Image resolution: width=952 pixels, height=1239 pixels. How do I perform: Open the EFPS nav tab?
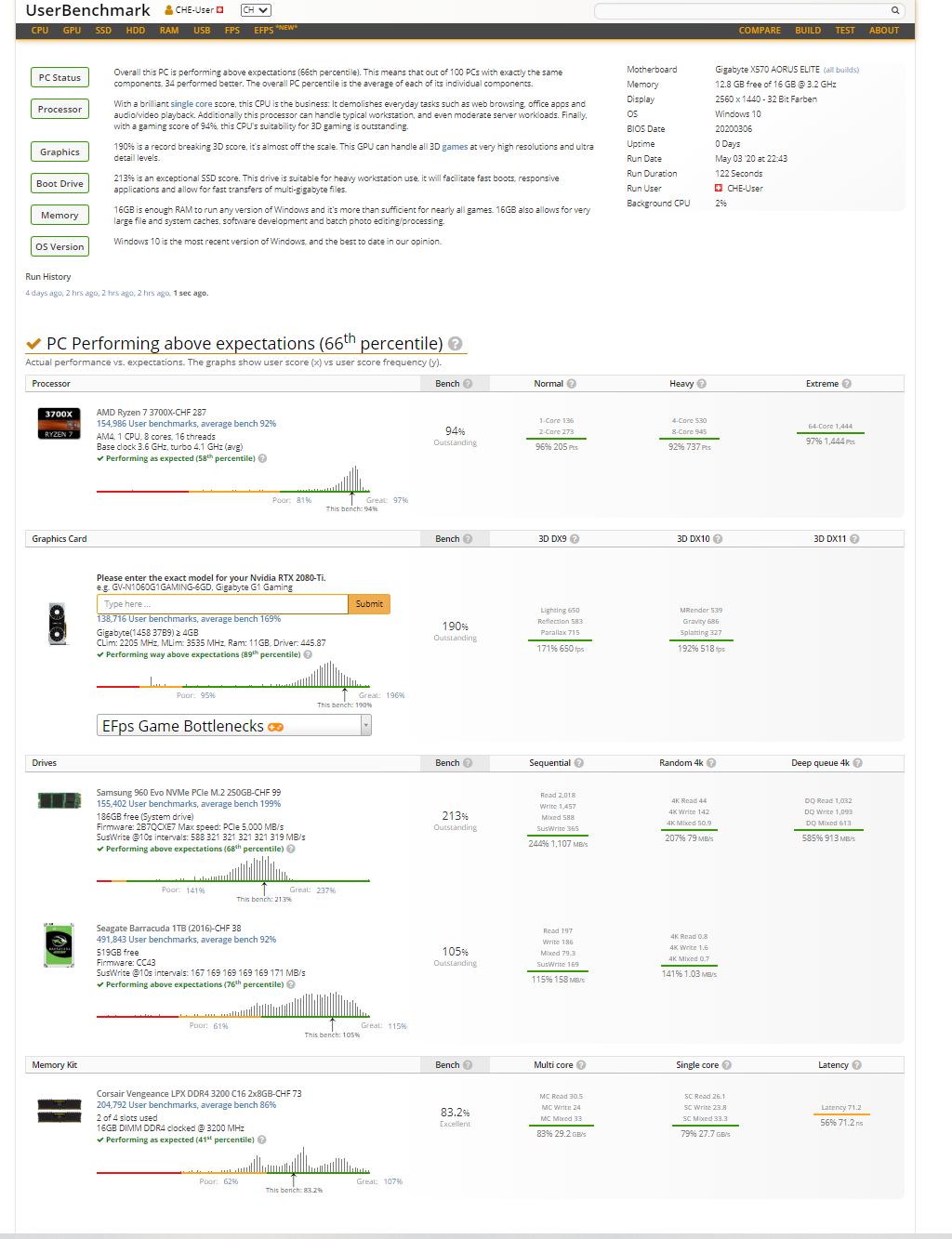[x=275, y=30]
